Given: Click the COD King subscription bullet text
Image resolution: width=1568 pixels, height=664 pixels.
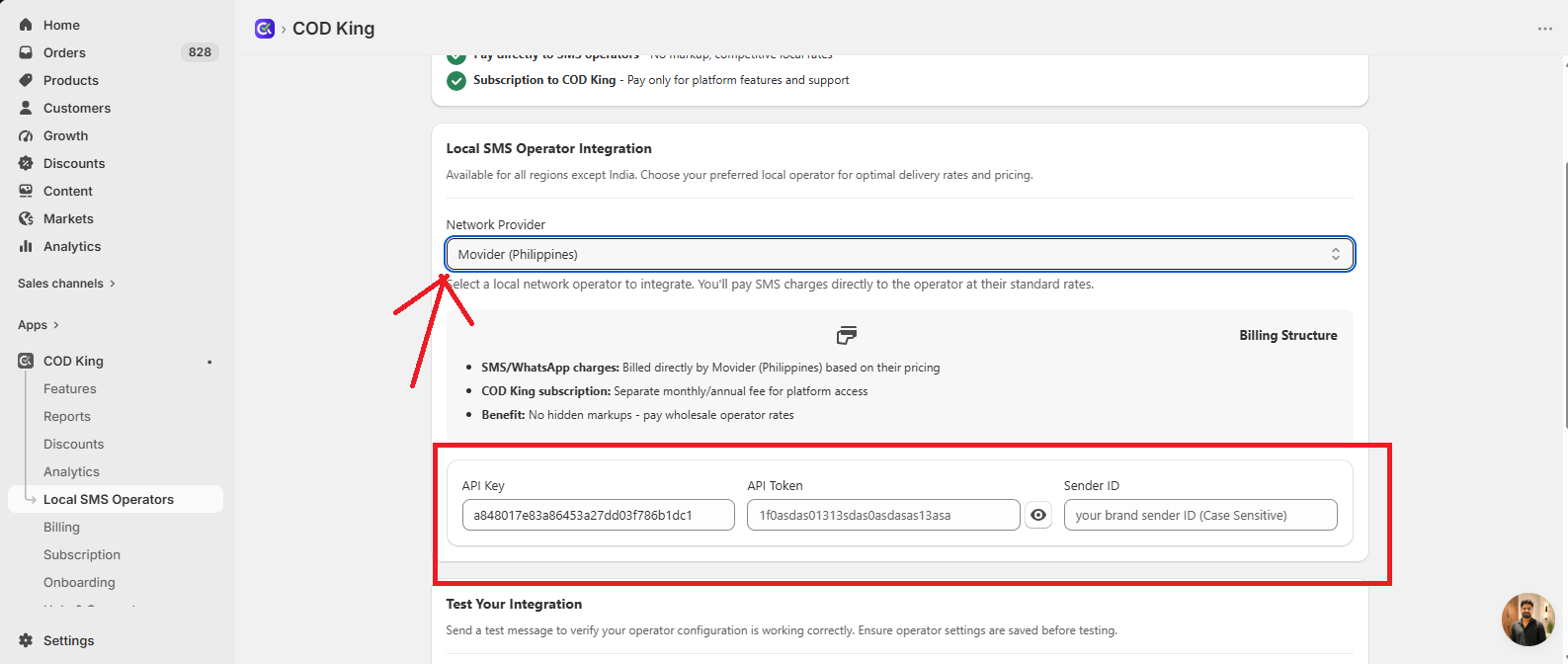Looking at the screenshot, I should coord(675,391).
